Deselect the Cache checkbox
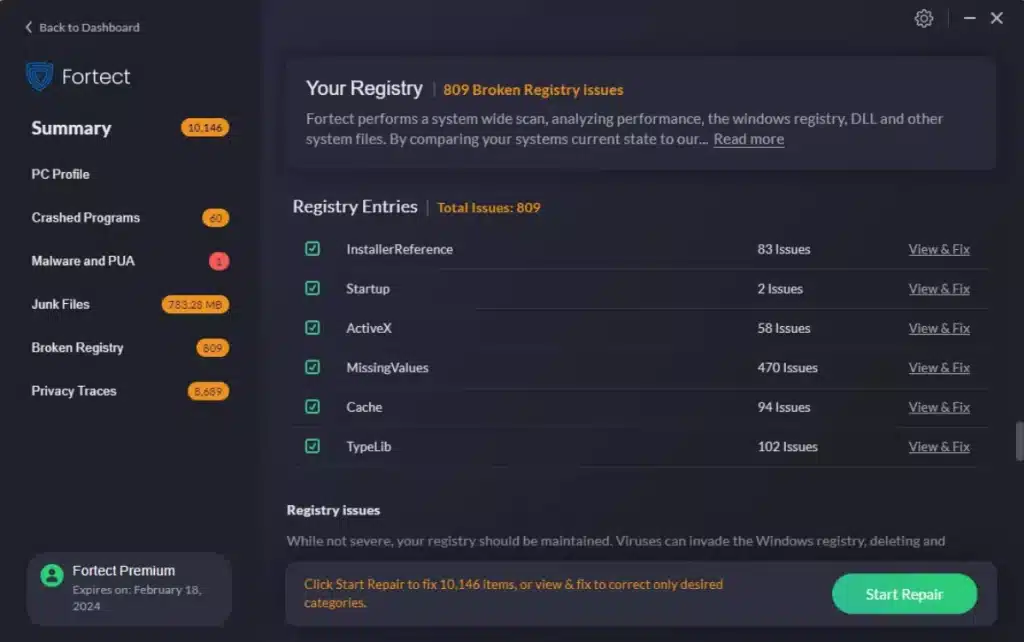This screenshot has height=642, width=1024. click(312, 407)
